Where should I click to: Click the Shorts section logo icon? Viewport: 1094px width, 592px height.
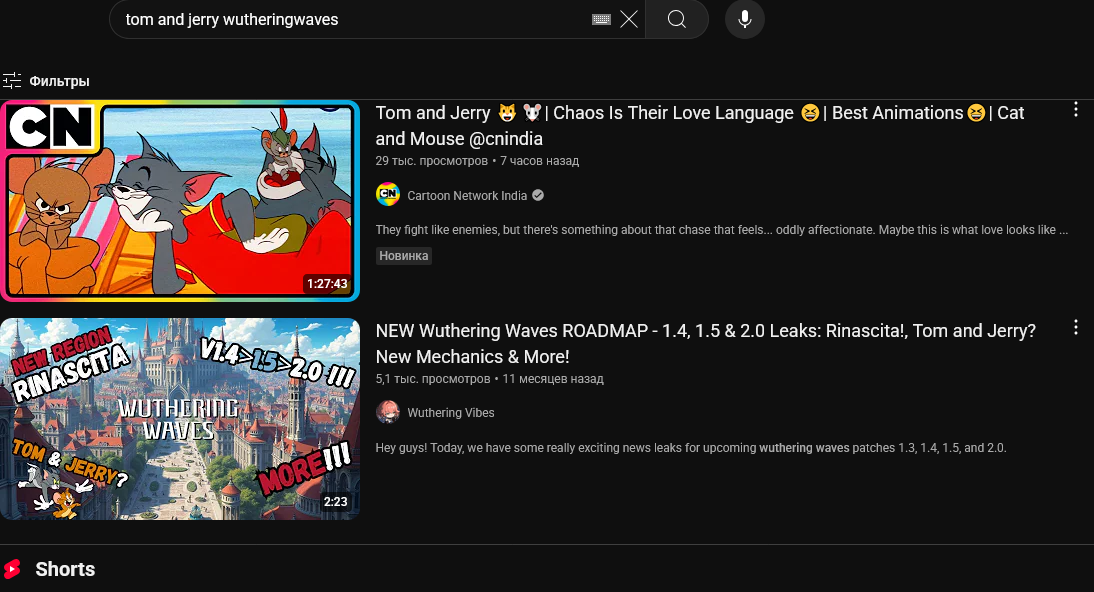13,569
